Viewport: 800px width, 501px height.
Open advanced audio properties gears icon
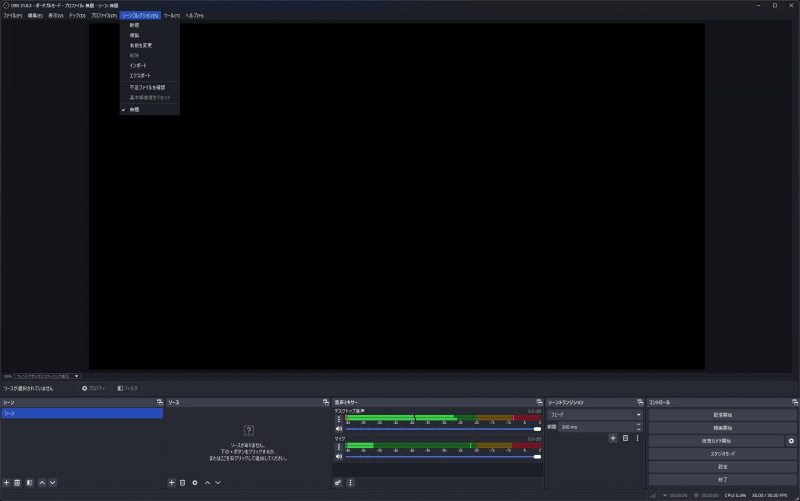pyautogui.click(x=338, y=483)
